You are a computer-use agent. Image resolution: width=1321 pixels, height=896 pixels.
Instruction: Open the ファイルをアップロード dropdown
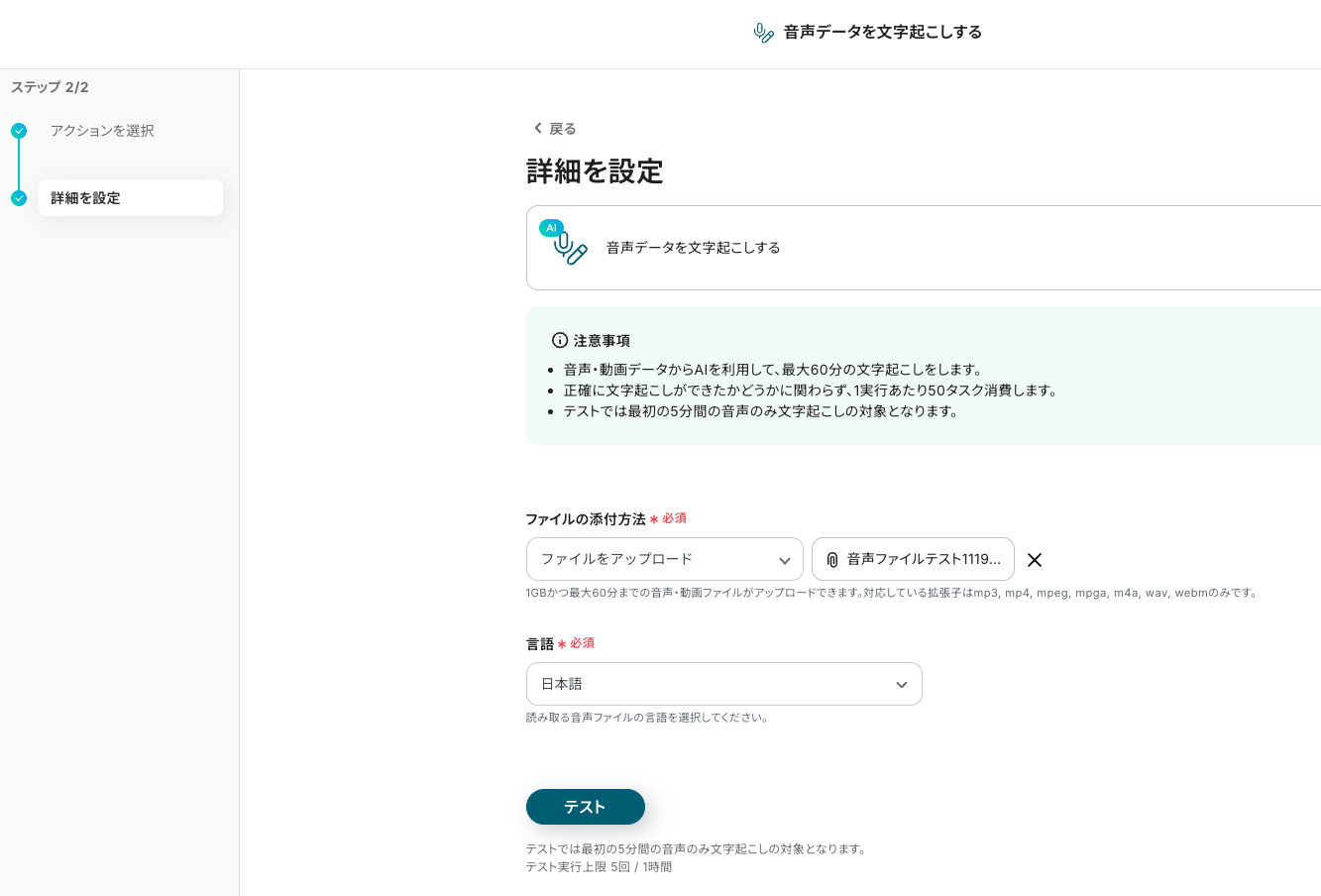tap(664, 559)
